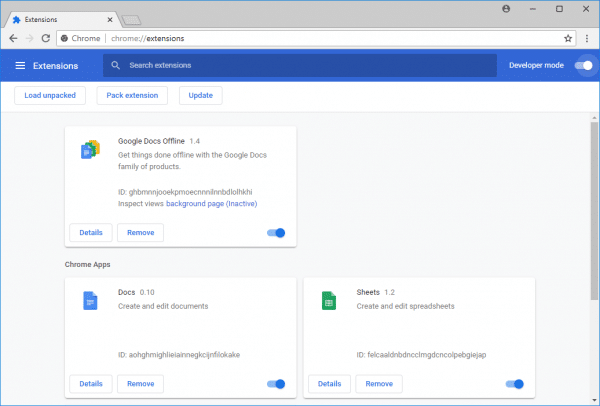Click the scrollbar down arrow
Viewport: 600px width, 406px height.
point(594,400)
